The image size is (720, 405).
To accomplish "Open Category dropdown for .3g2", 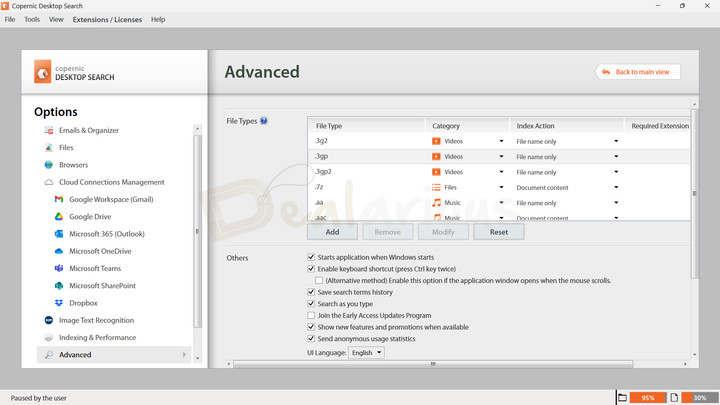I will [x=501, y=141].
